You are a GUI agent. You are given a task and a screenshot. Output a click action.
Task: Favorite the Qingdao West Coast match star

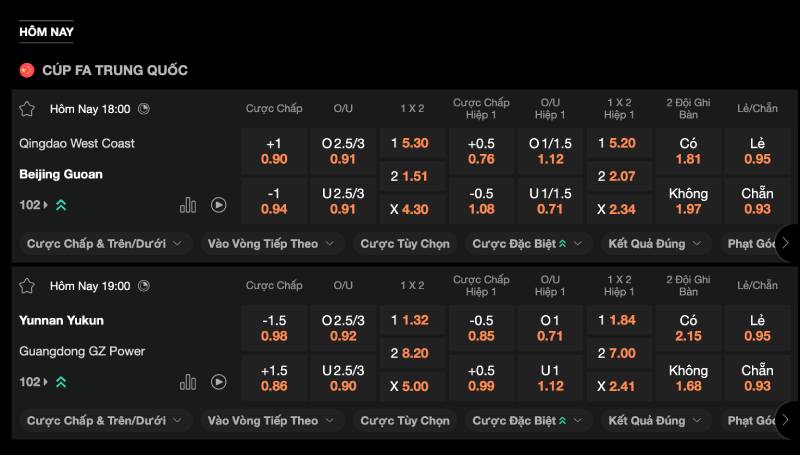click(27, 108)
